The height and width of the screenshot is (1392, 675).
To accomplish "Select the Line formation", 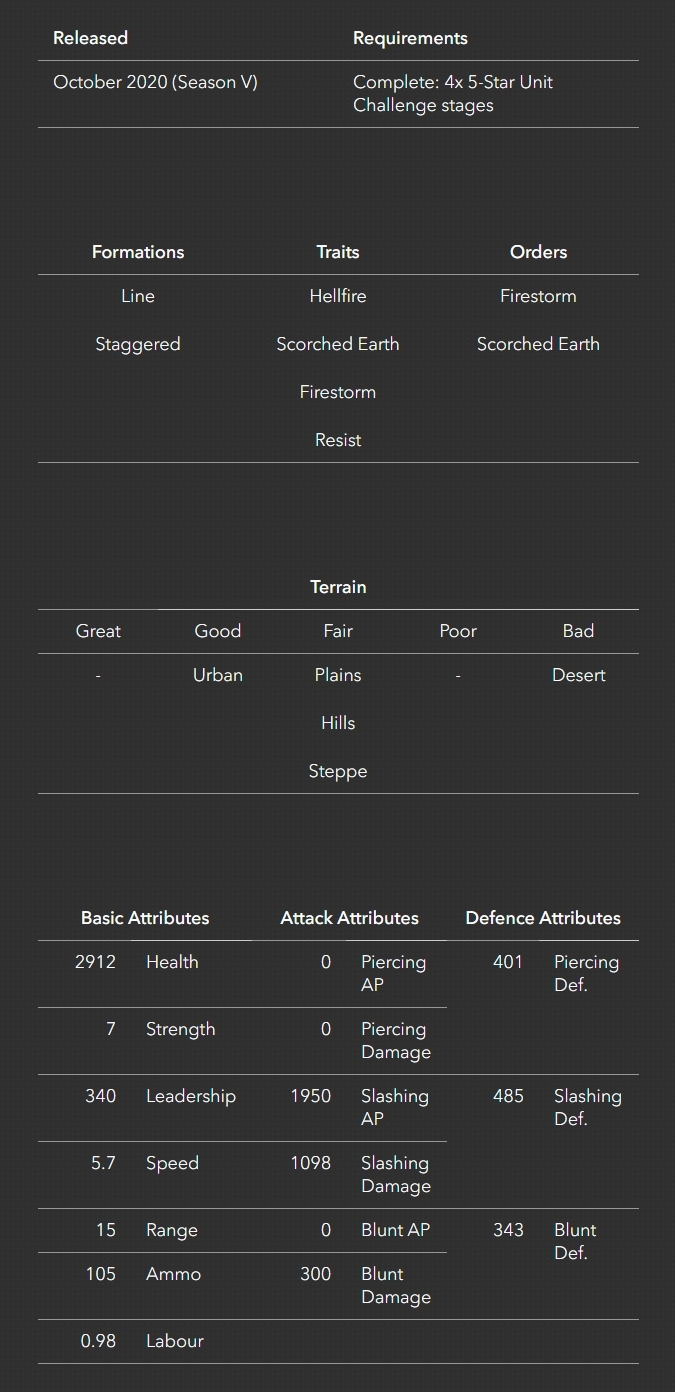I will 138,296.
